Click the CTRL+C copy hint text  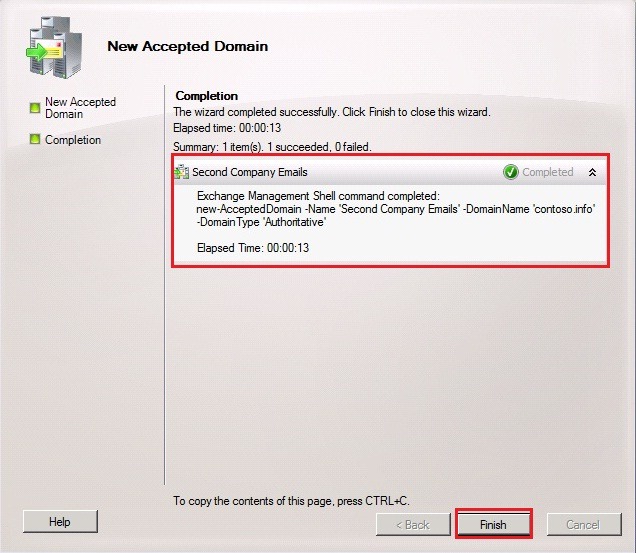(291, 500)
